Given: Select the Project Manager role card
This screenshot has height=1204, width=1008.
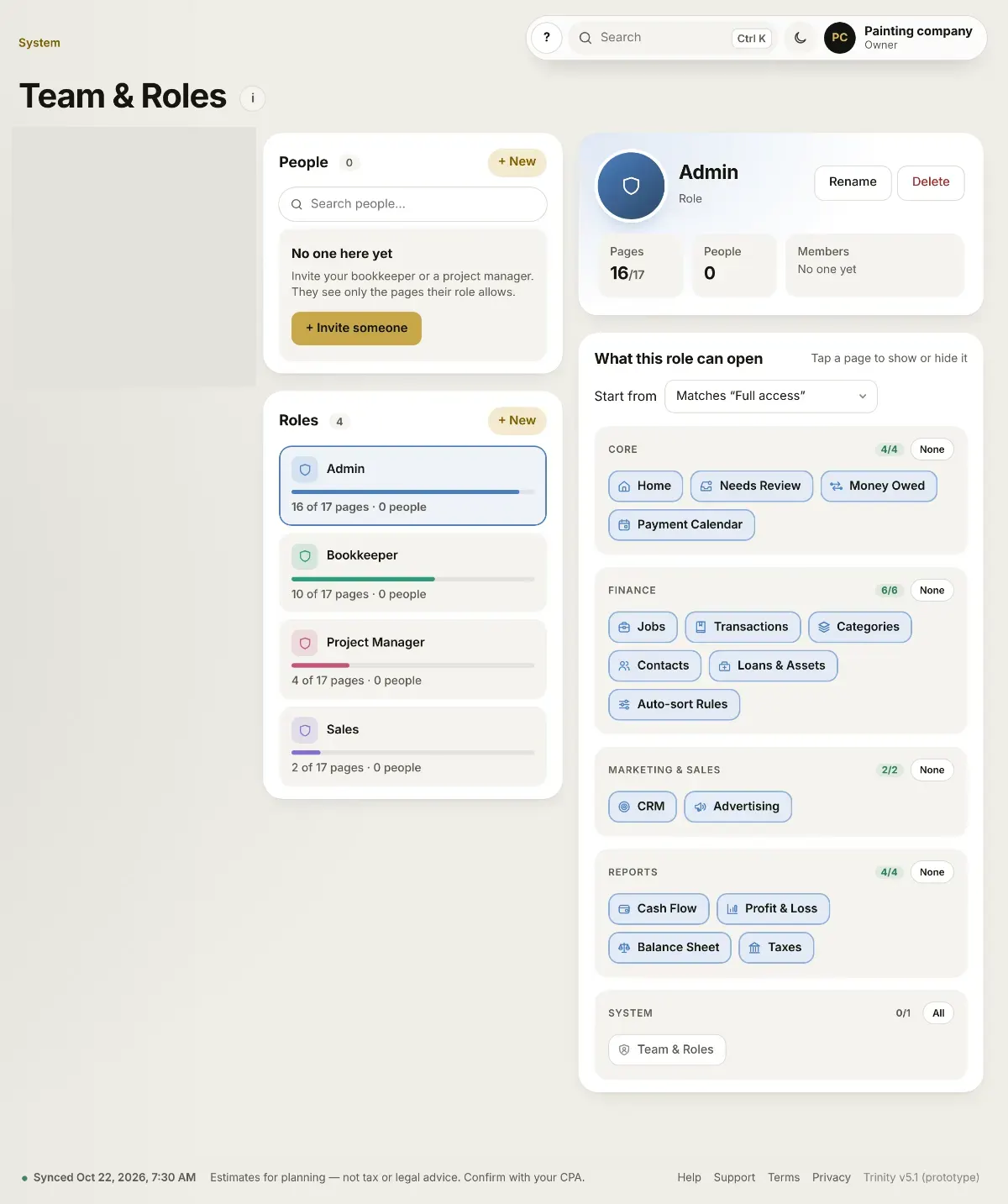Looking at the screenshot, I should coord(412,660).
